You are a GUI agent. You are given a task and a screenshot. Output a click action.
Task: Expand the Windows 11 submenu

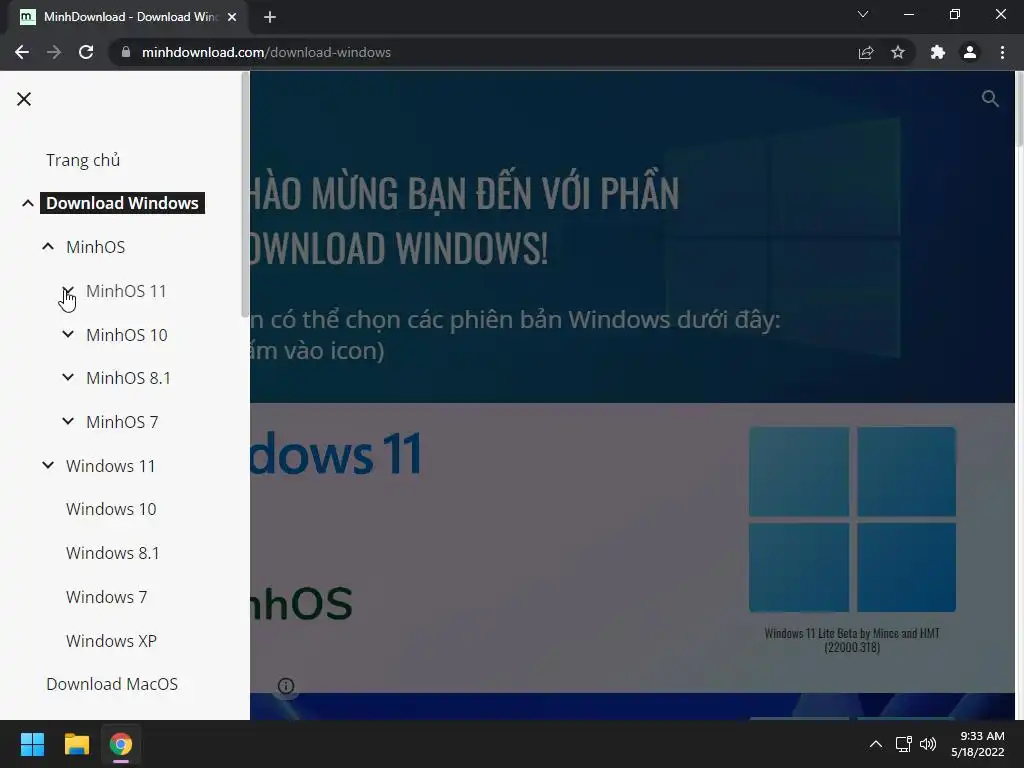point(48,466)
